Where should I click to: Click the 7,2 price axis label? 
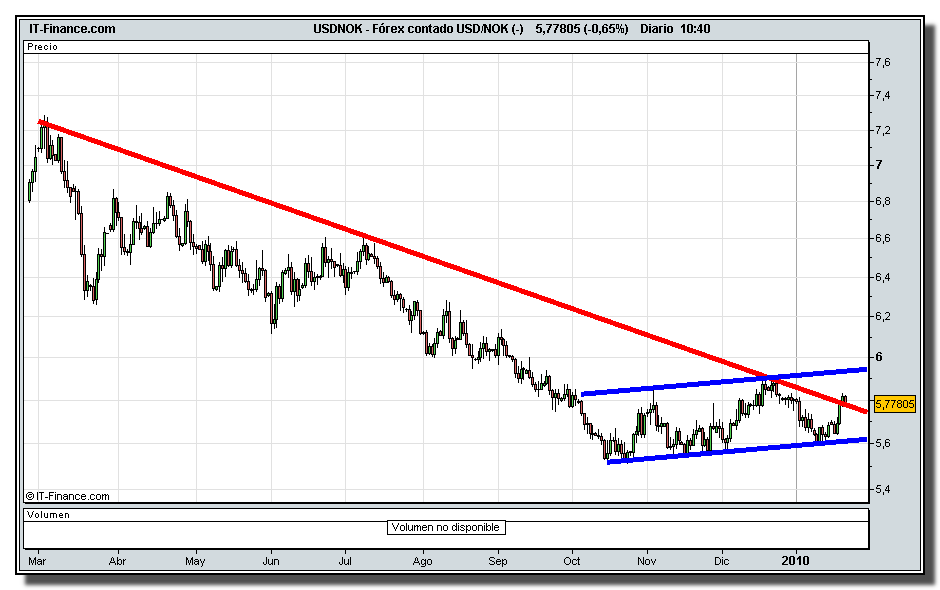tap(882, 131)
